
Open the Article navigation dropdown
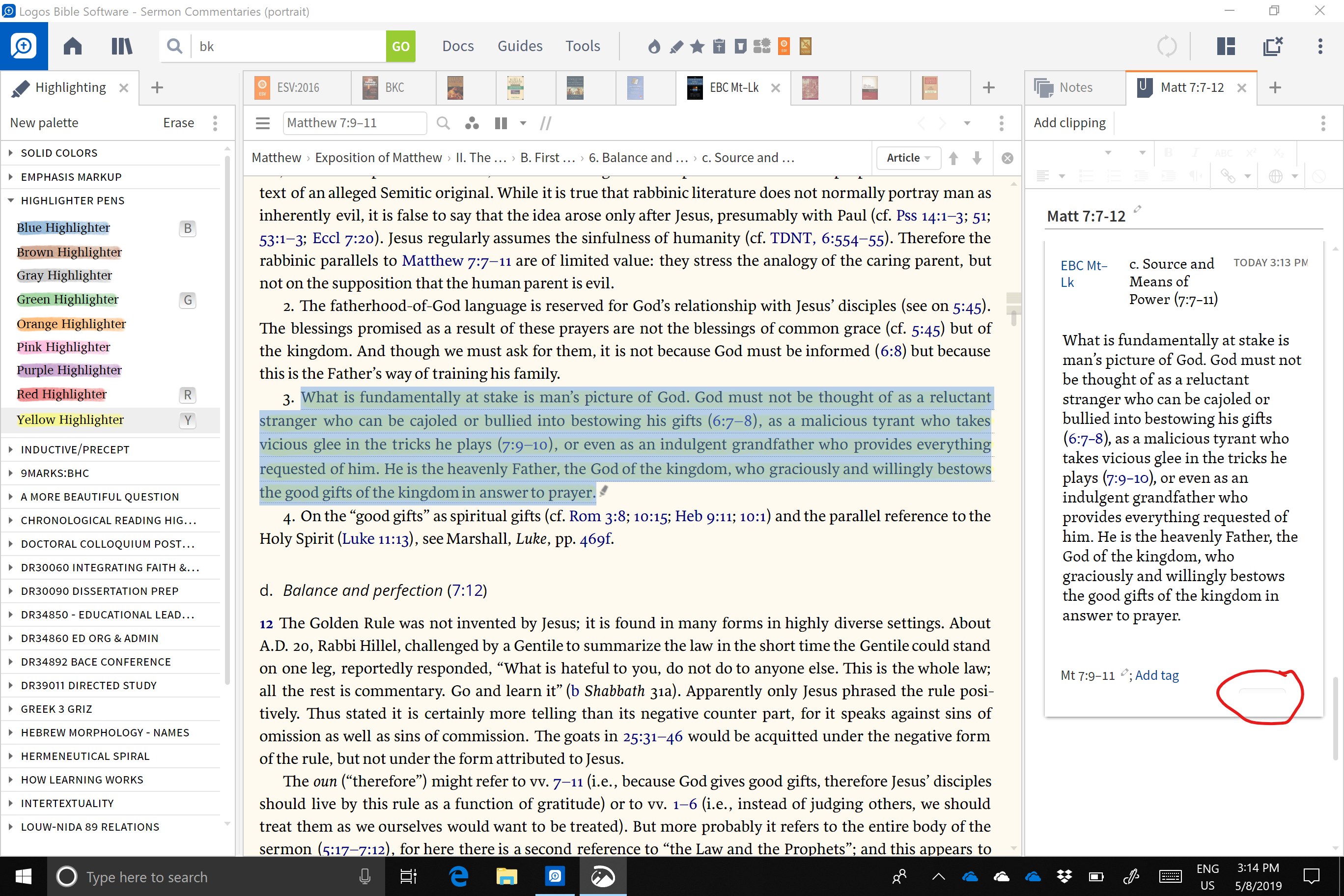[908, 158]
